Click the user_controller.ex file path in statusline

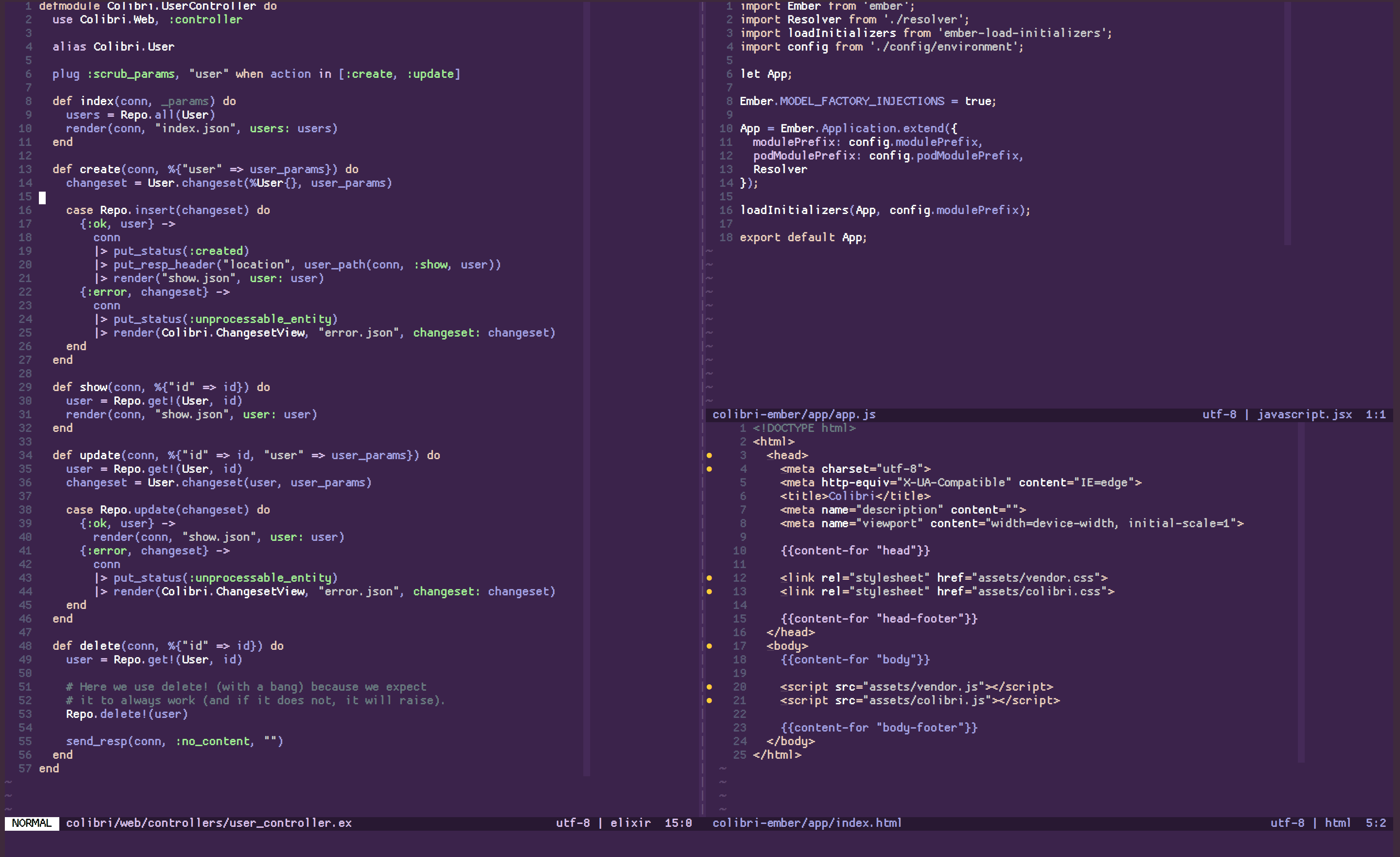(x=209, y=823)
